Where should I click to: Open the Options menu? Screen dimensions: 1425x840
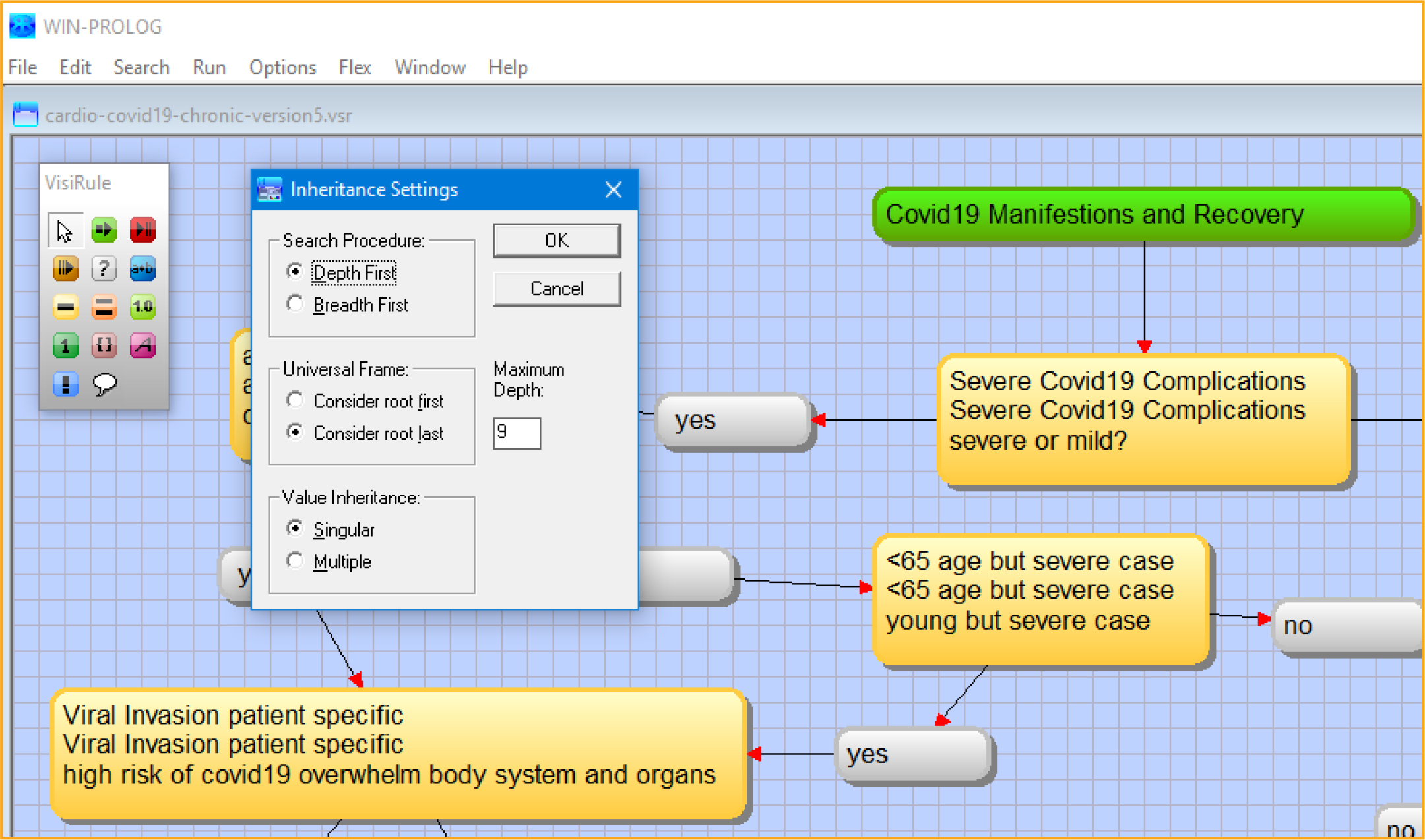(282, 67)
